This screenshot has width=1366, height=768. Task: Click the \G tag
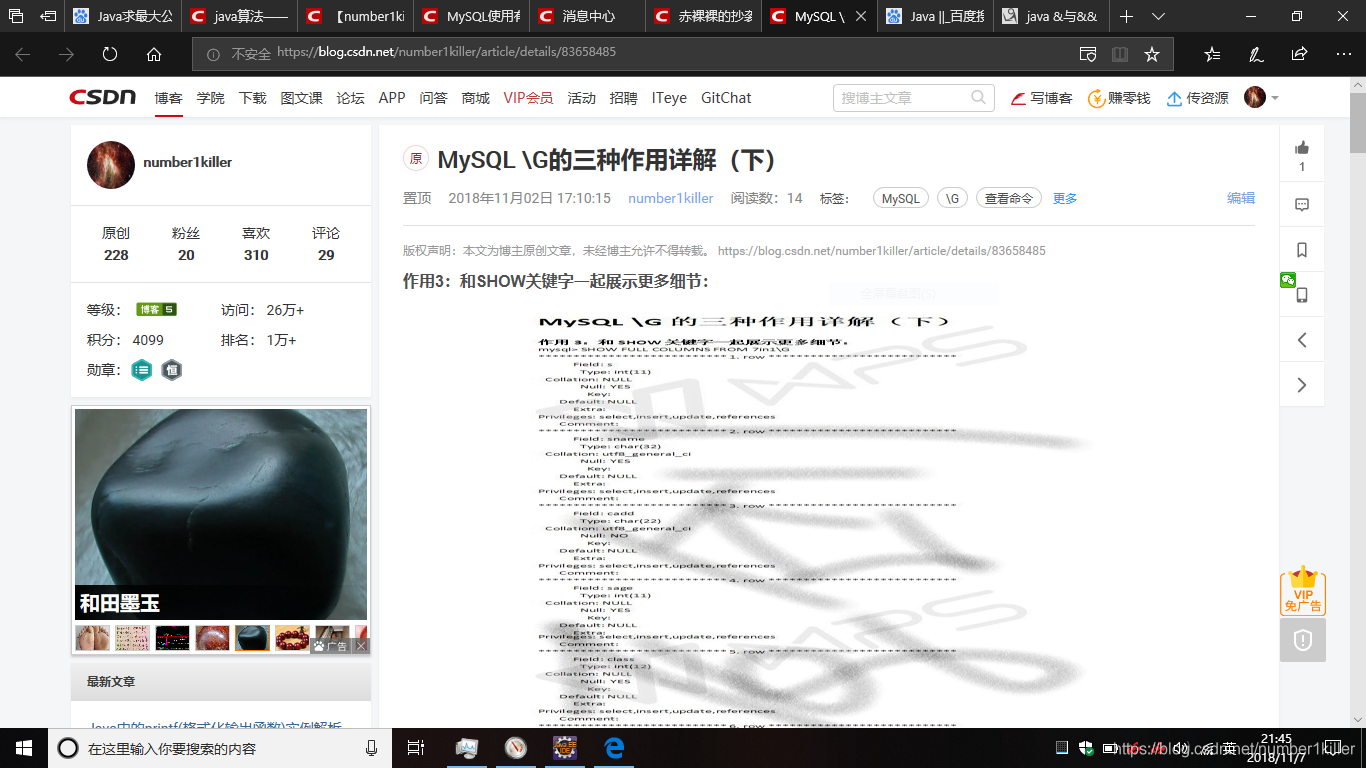(952, 198)
